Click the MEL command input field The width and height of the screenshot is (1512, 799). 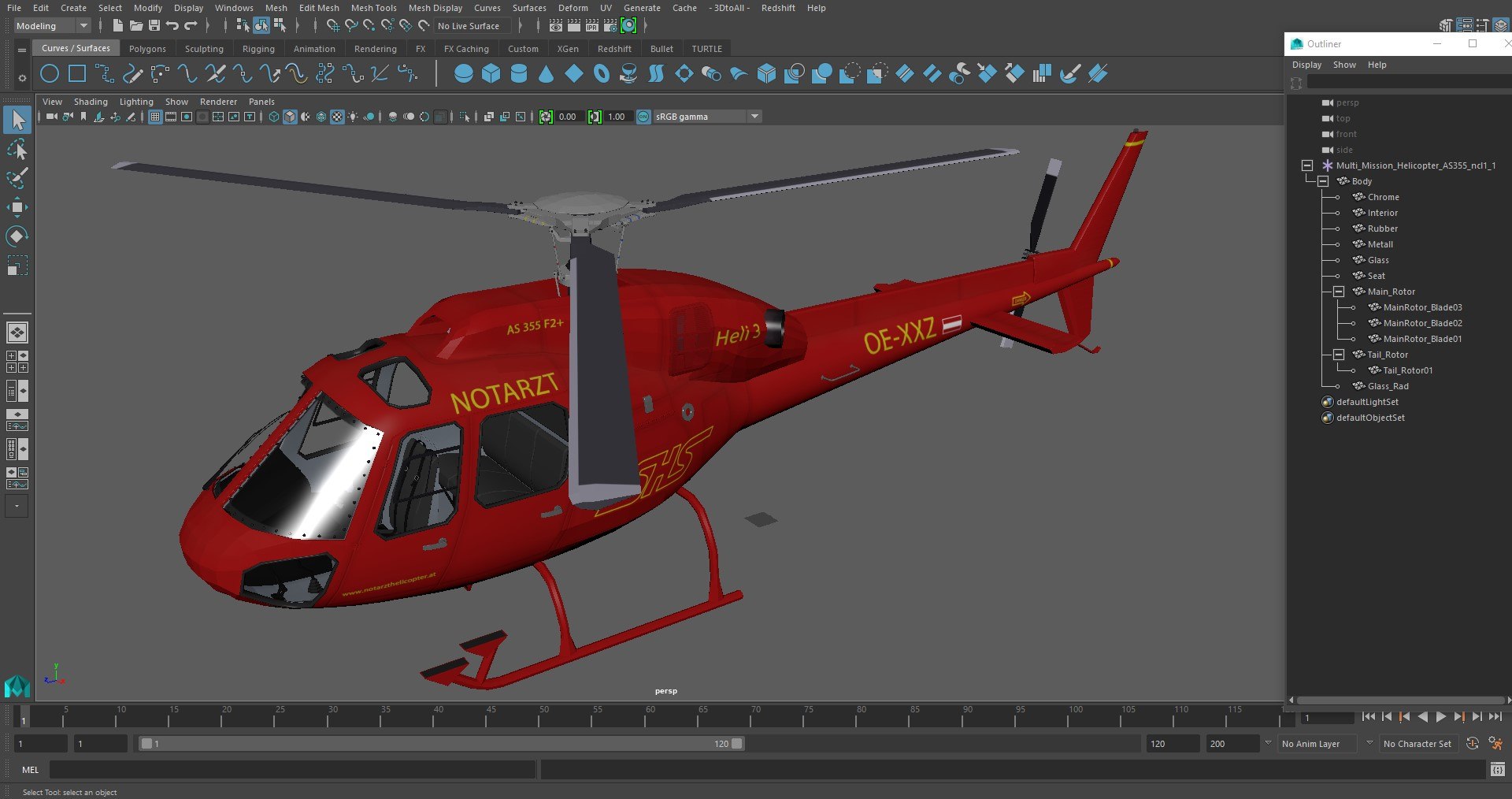click(x=292, y=770)
